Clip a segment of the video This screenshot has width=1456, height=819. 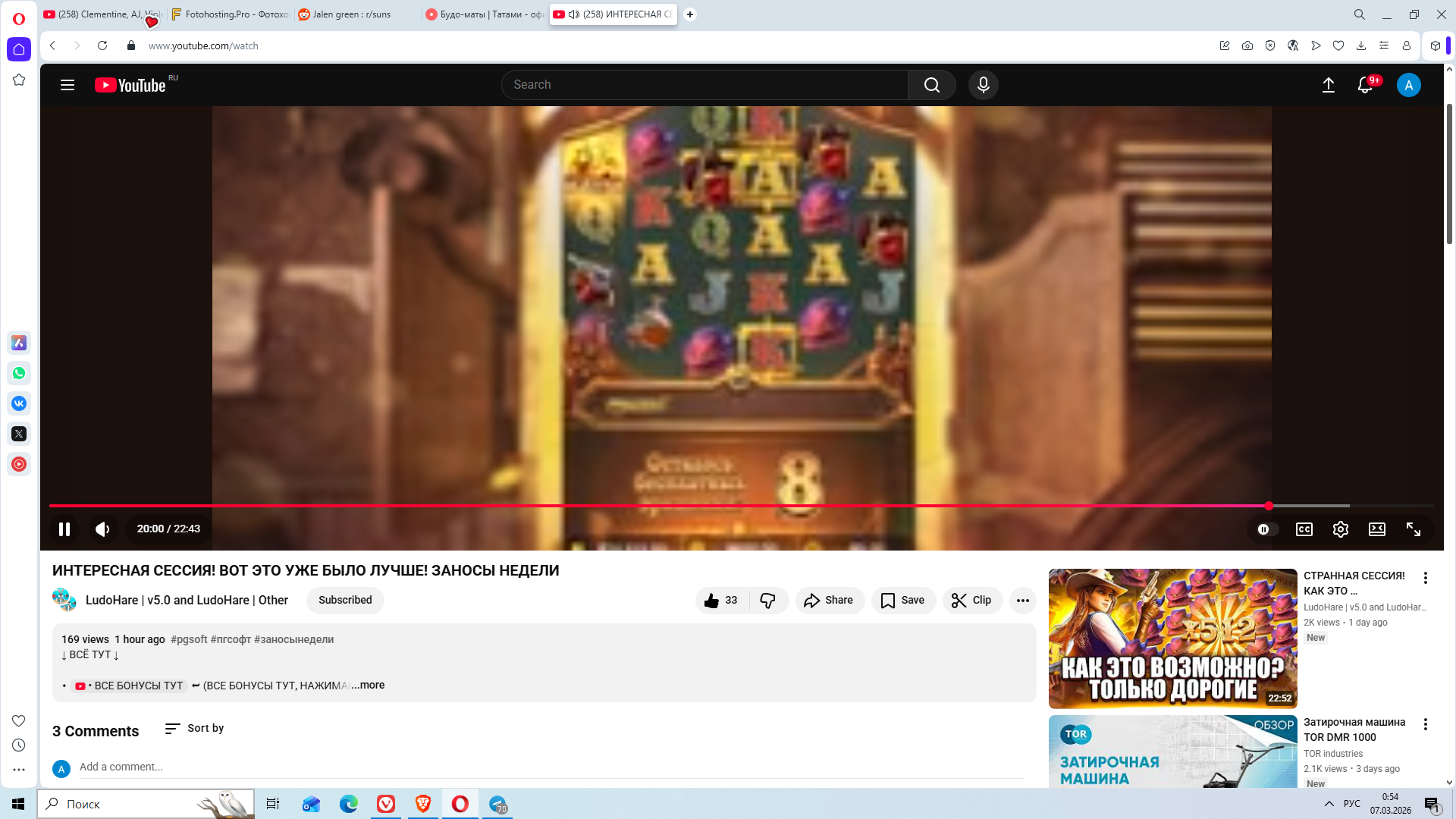point(972,600)
